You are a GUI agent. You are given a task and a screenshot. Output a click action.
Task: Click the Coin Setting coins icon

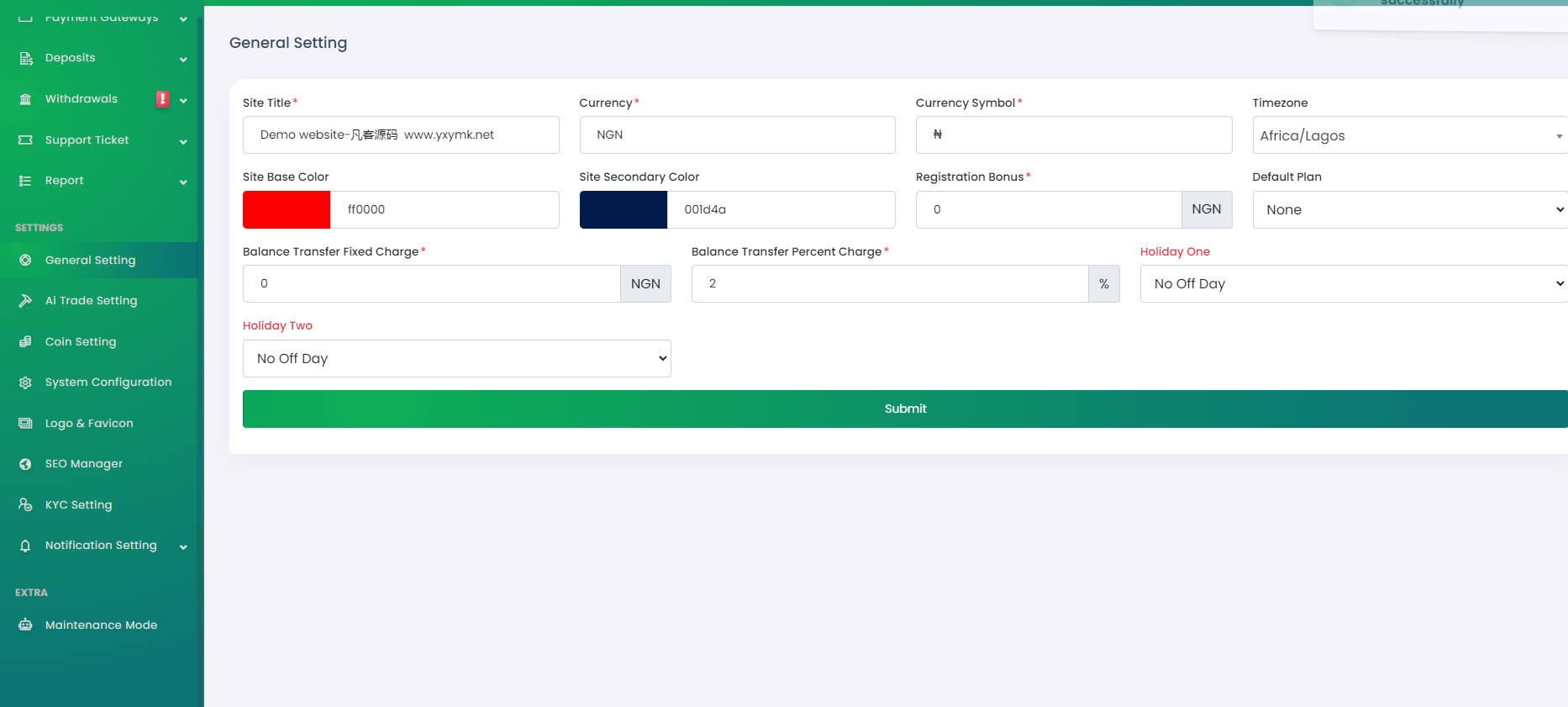click(x=26, y=342)
